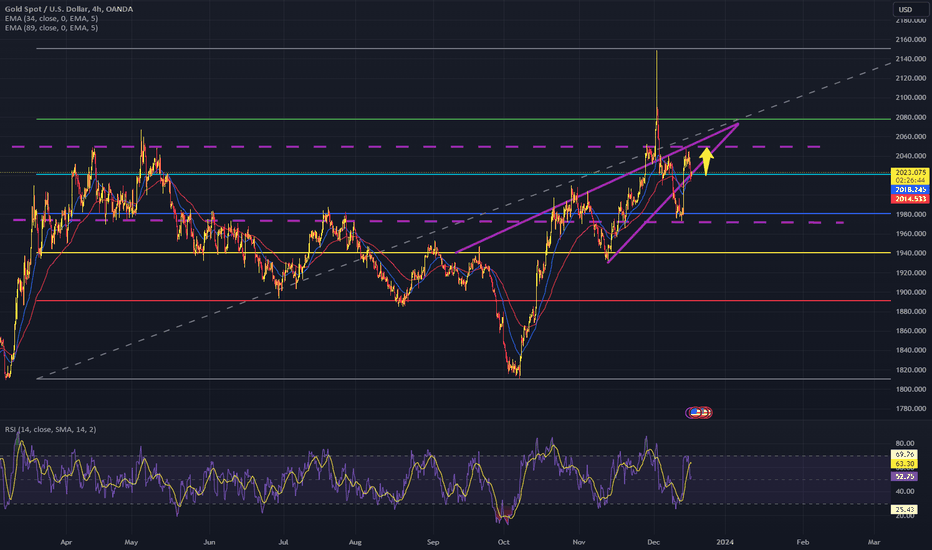Click the 1980.000 price axis label
The height and width of the screenshot is (550, 932).
911,214
